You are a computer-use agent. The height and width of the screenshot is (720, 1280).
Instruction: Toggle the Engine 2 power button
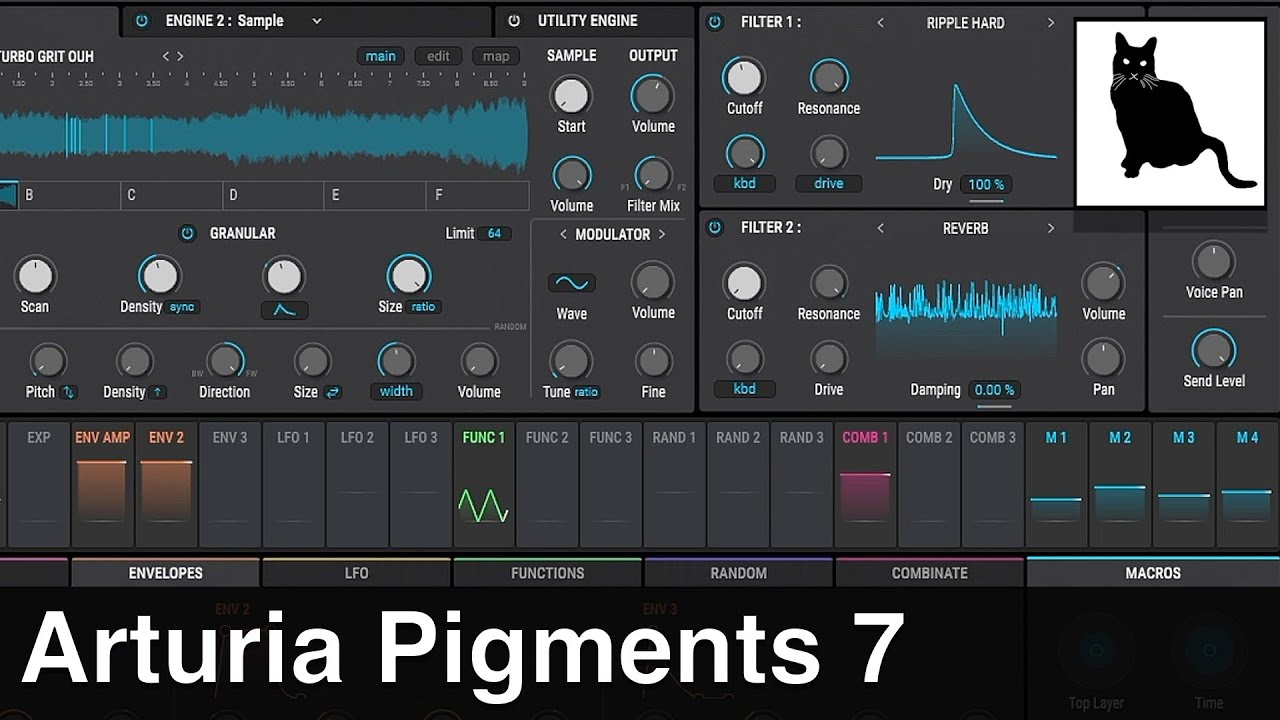[x=141, y=21]
